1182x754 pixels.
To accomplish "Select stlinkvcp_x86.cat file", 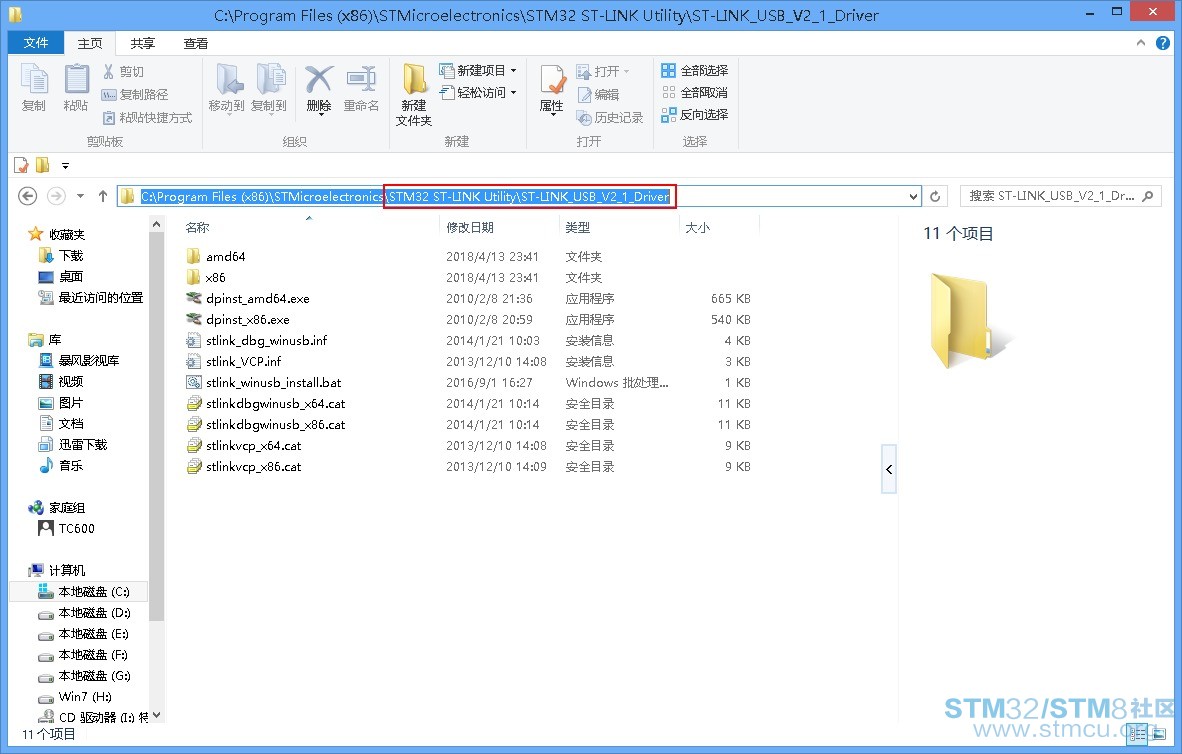I will click(253, 467).
